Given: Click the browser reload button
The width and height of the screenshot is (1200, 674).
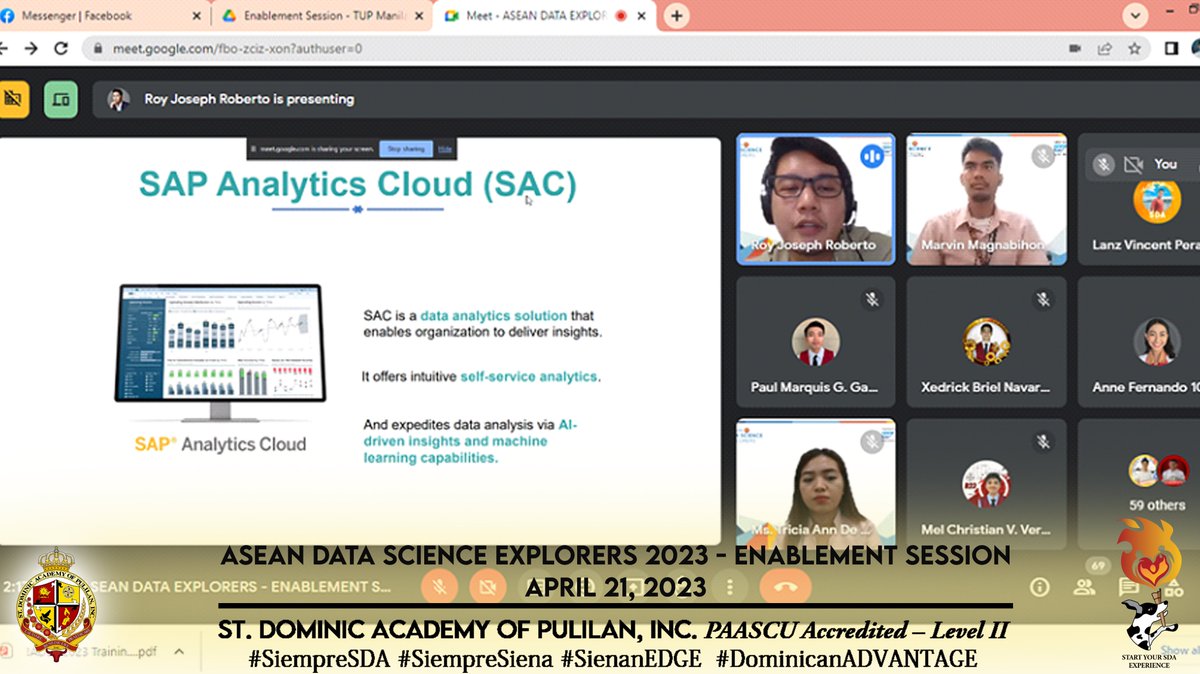Looking at the screenshot, I should (x=61, y=48).
